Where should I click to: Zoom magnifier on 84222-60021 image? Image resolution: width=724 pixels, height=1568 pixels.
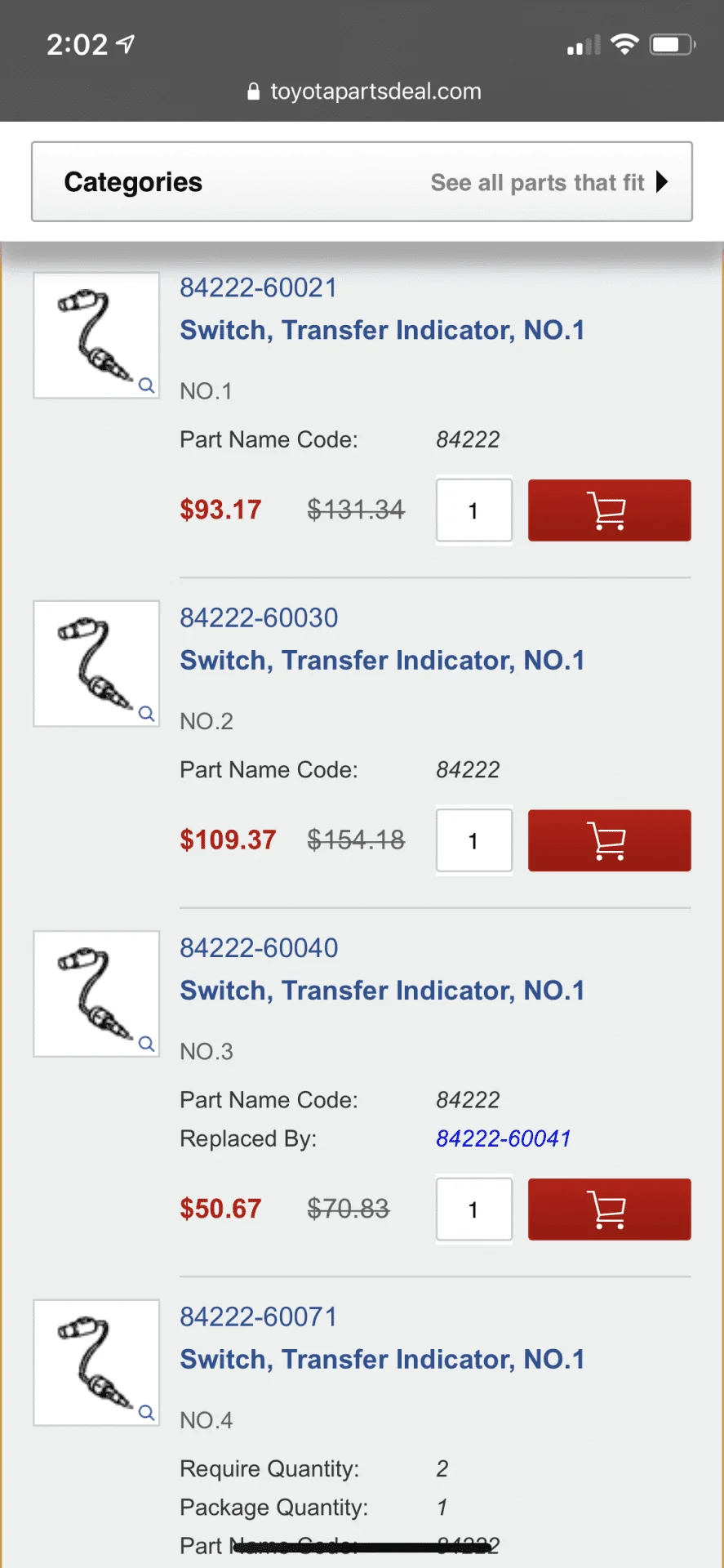[146, 385]
